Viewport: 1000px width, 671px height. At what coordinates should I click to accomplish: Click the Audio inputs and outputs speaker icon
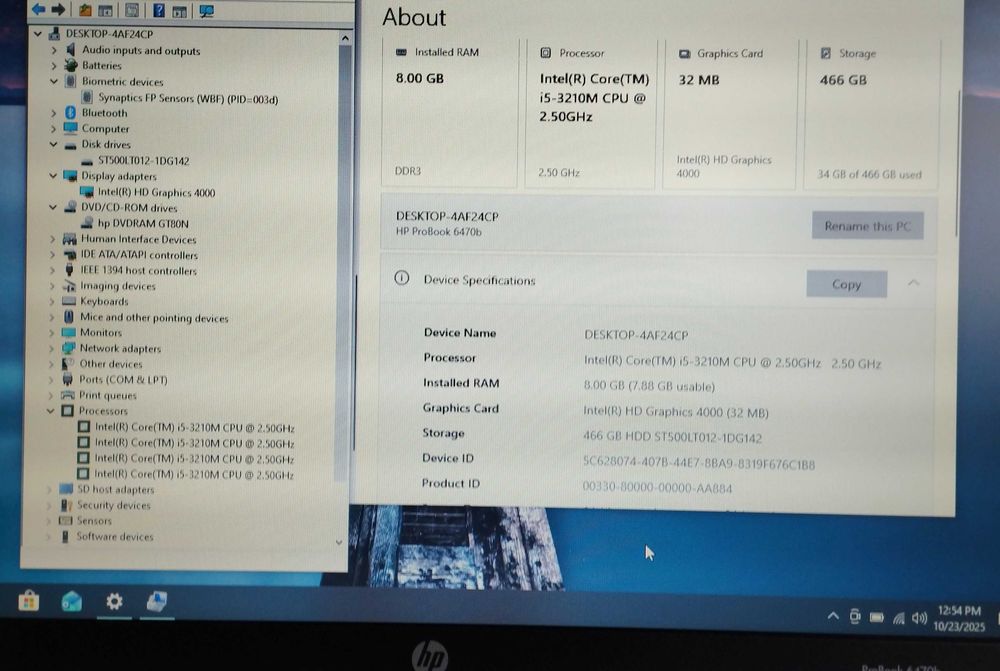click(70, 50)
